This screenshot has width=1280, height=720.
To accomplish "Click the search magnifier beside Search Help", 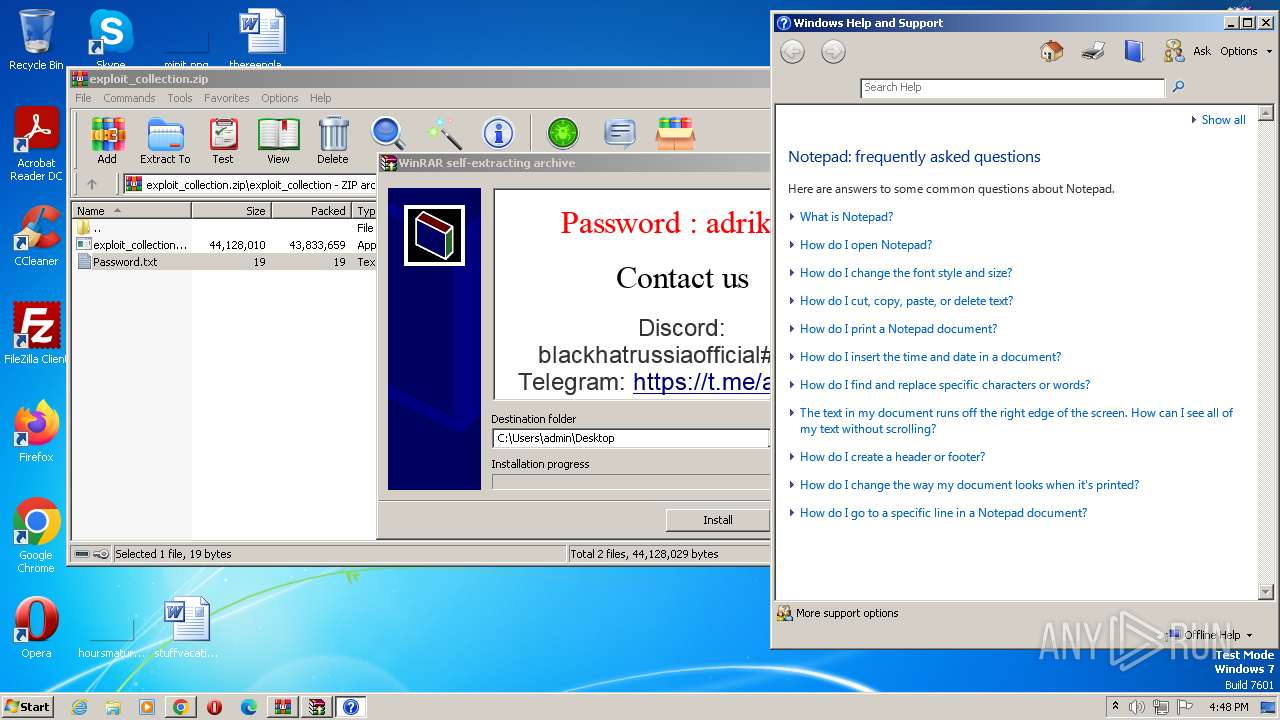I will [x=1178, y=87].
